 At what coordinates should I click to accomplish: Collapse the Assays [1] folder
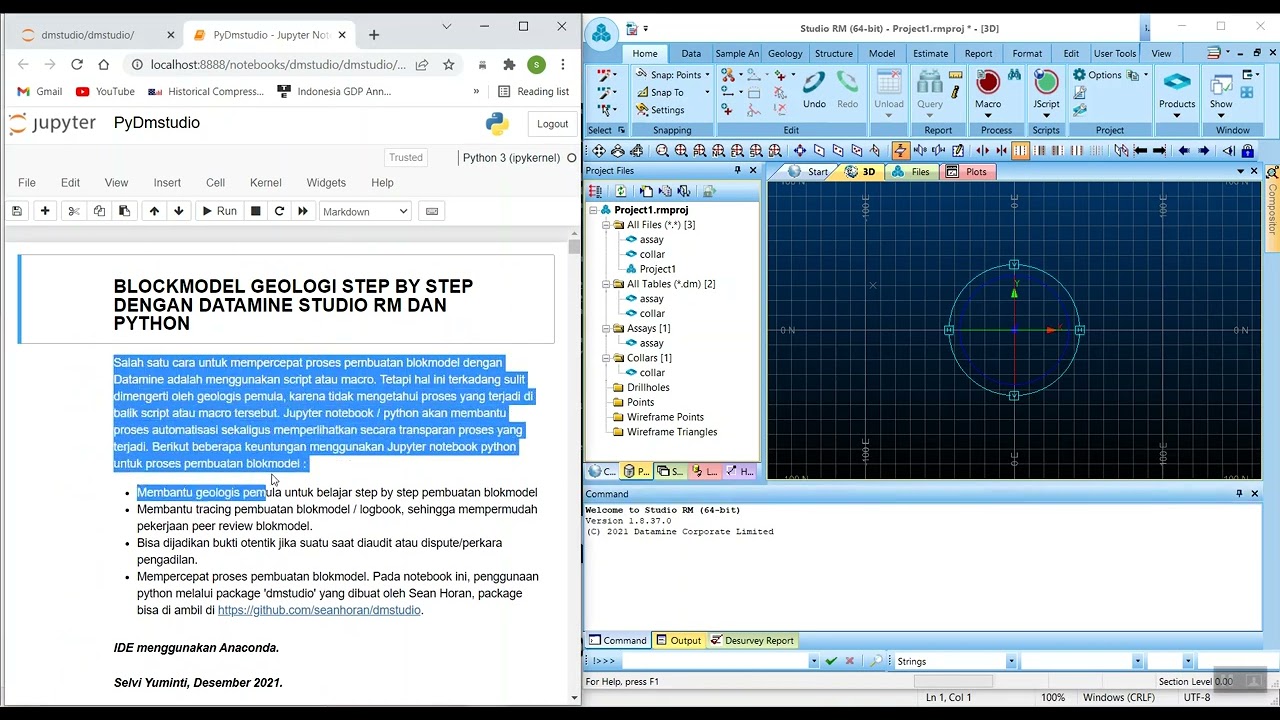pos(606,328)
